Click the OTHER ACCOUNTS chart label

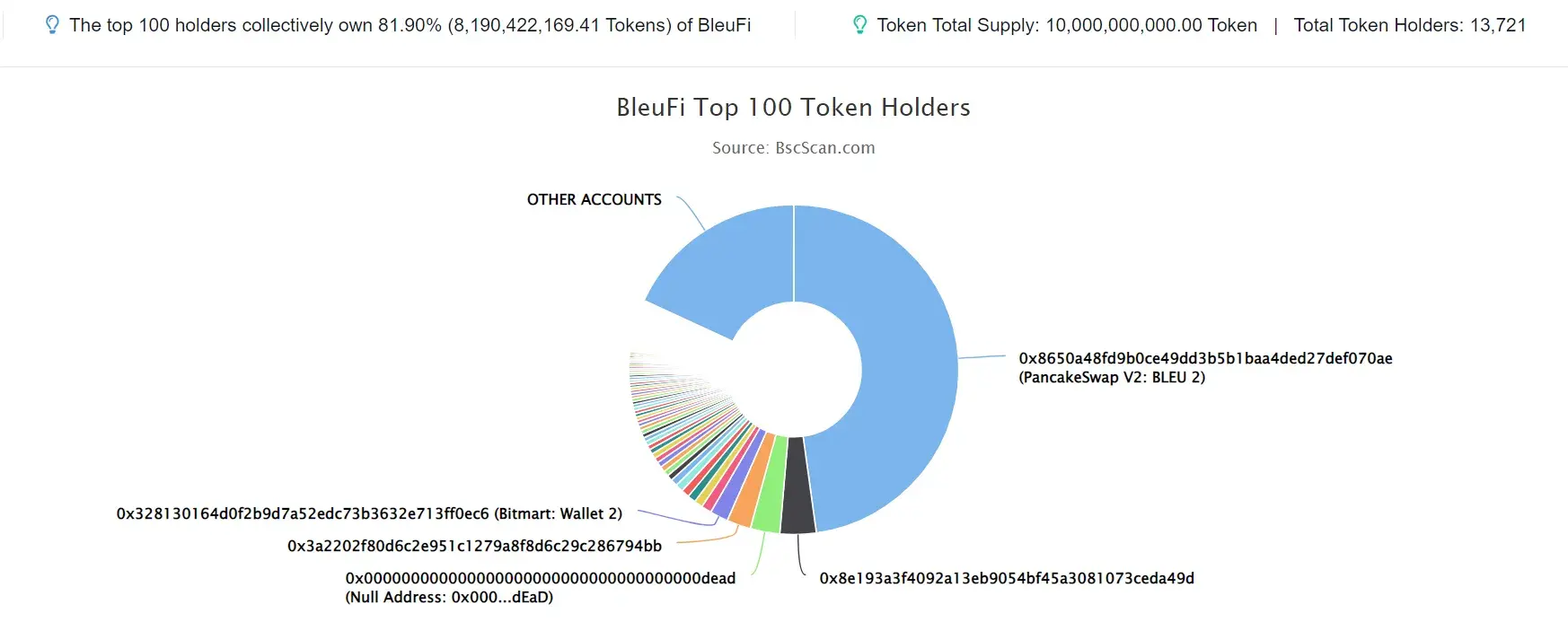pos(595,199)
